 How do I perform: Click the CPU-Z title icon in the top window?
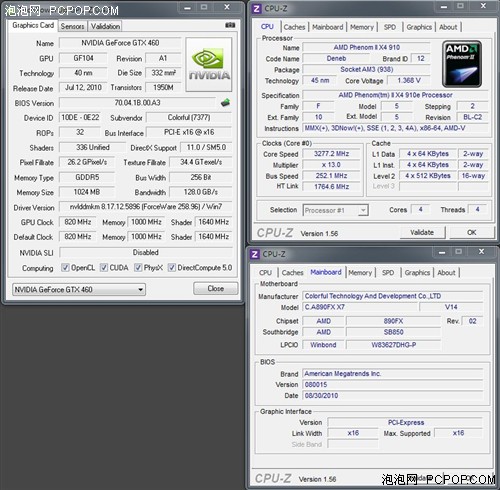tap(256, 8)
